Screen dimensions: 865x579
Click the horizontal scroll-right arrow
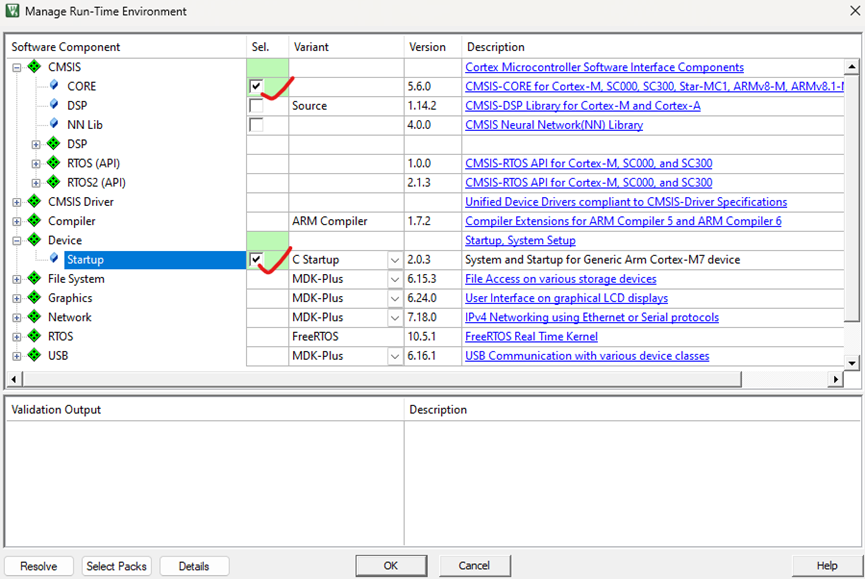click(836, 379)
